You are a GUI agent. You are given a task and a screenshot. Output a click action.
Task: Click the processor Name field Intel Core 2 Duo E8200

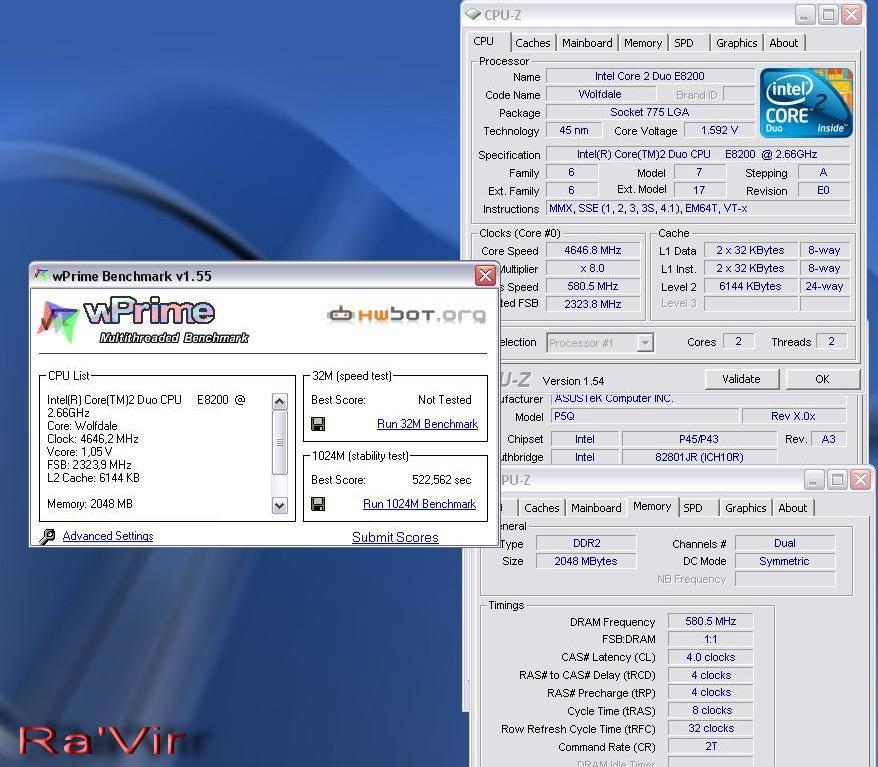pyautogui.click(x=650, y=76)
